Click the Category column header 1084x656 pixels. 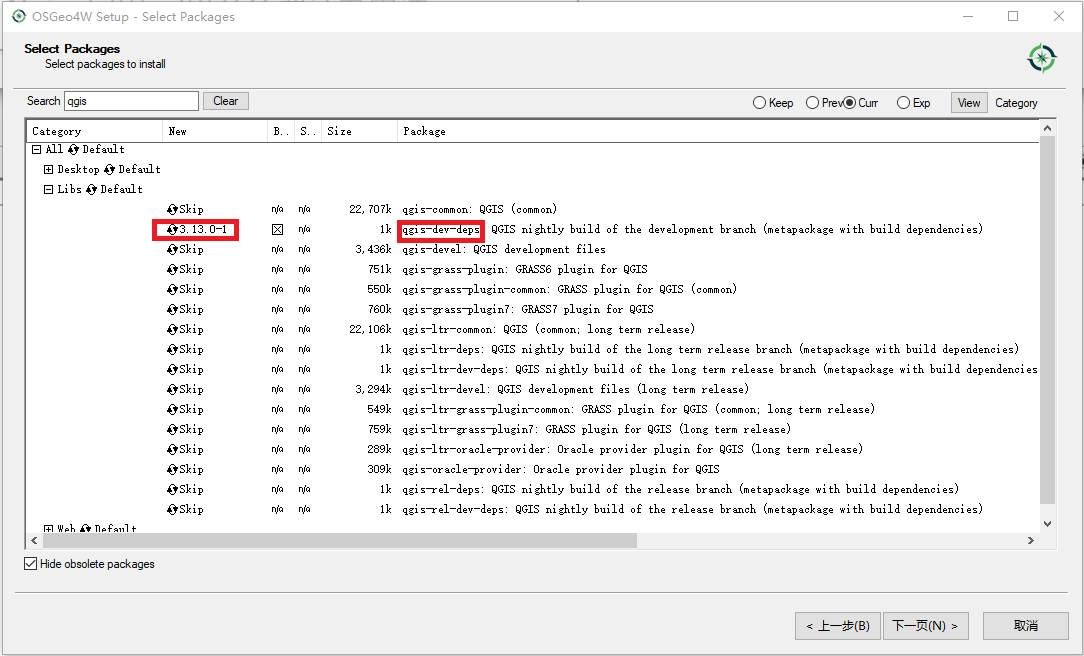(x=94, y=131)
